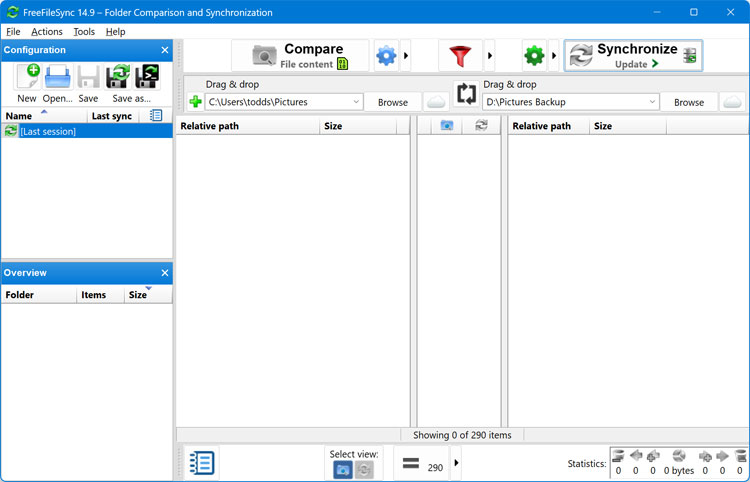Select cloud storage for right folder
This screenshot has height=482, width=750.
coord(732,102)
